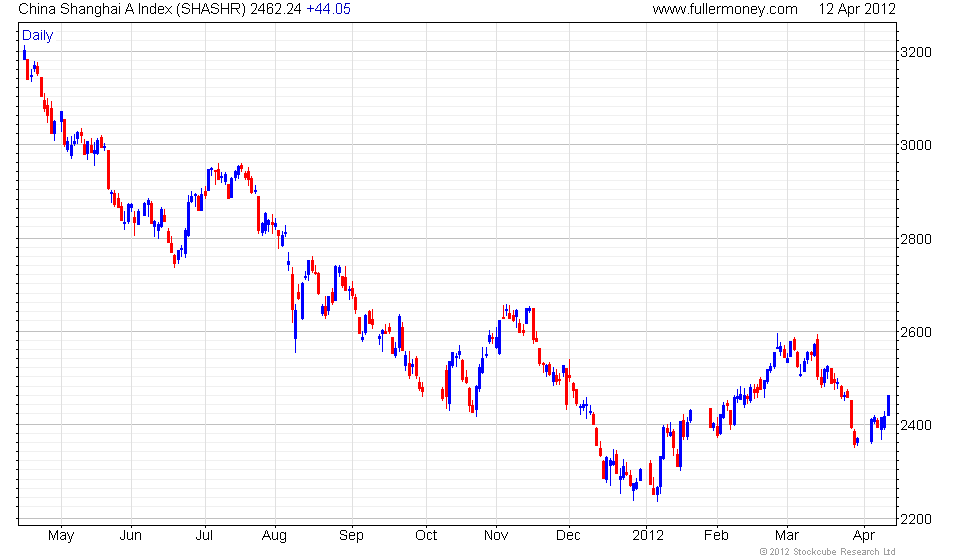The width and height of the screenshot is (980, 560).
Task: Click the Nov label on time axis
Action: click(496, 536)
